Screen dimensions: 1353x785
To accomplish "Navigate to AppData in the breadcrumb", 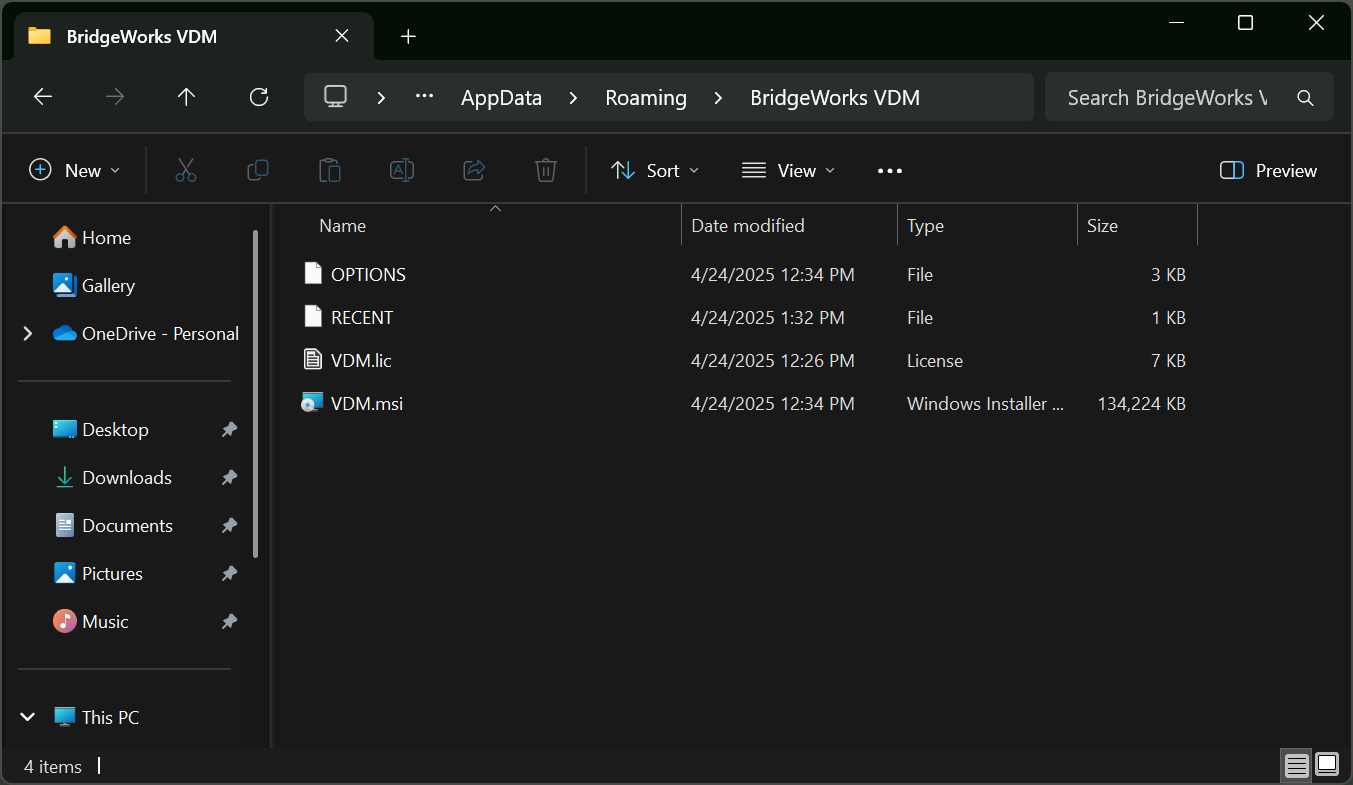I will pyautogui.click(x=501, y=98).
